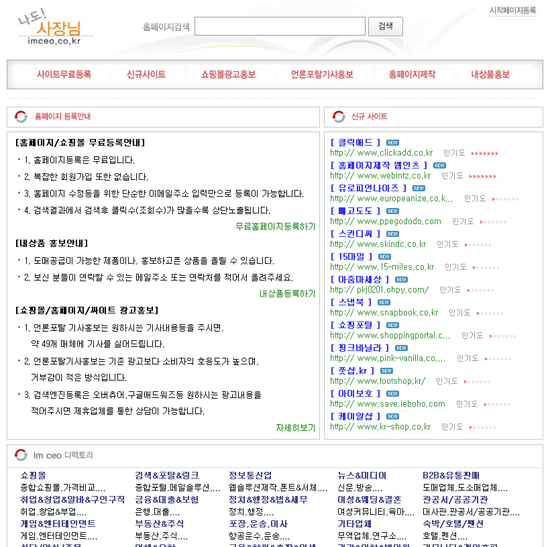Click the refresh icon beside 홈페이지 등록안내

click(x=21, y=116)
